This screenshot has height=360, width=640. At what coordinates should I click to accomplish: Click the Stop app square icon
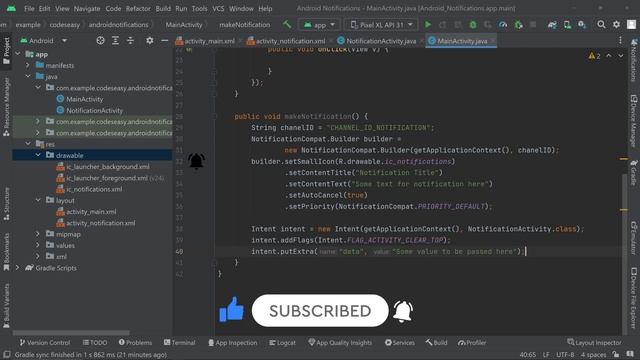(533, 24)
